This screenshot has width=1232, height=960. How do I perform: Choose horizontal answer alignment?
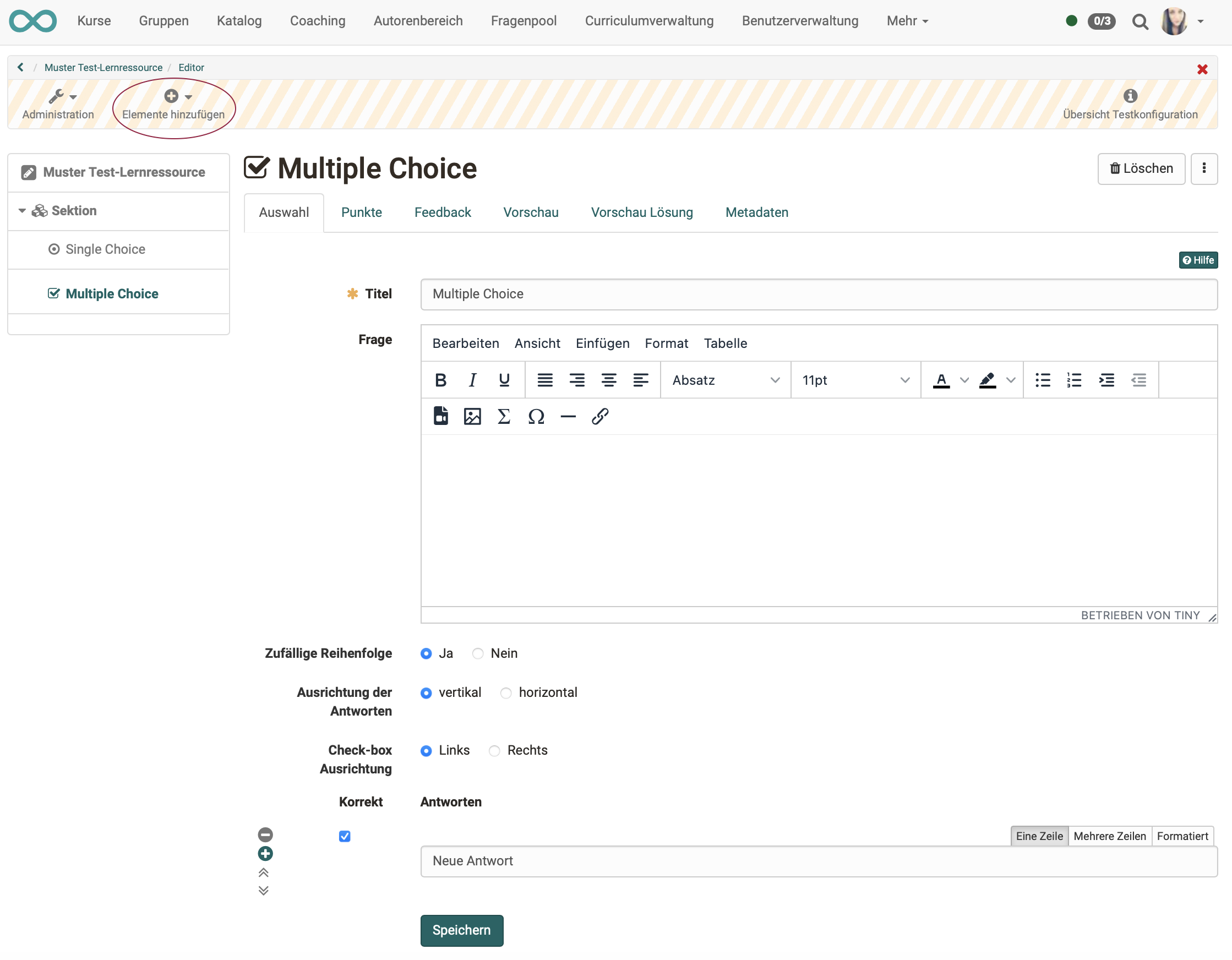(x=506, y=692)
